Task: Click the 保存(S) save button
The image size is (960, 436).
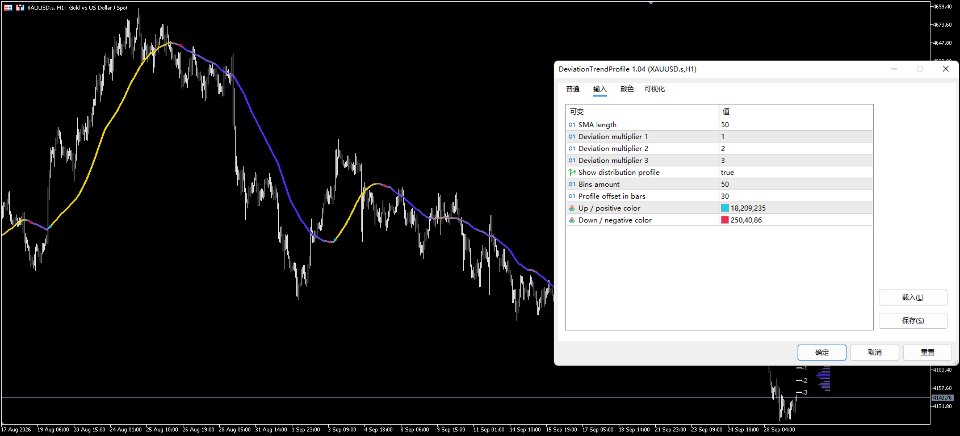Action: coord(913,321)
